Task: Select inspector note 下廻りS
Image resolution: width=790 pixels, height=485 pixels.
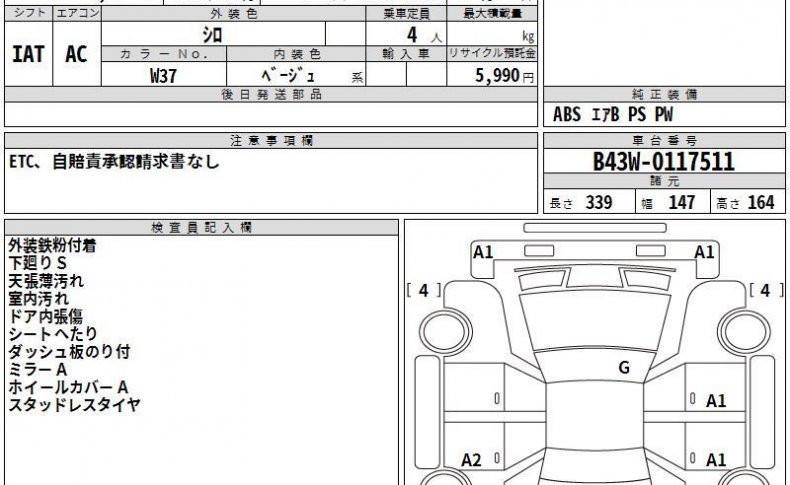Action: pos(37,263)
